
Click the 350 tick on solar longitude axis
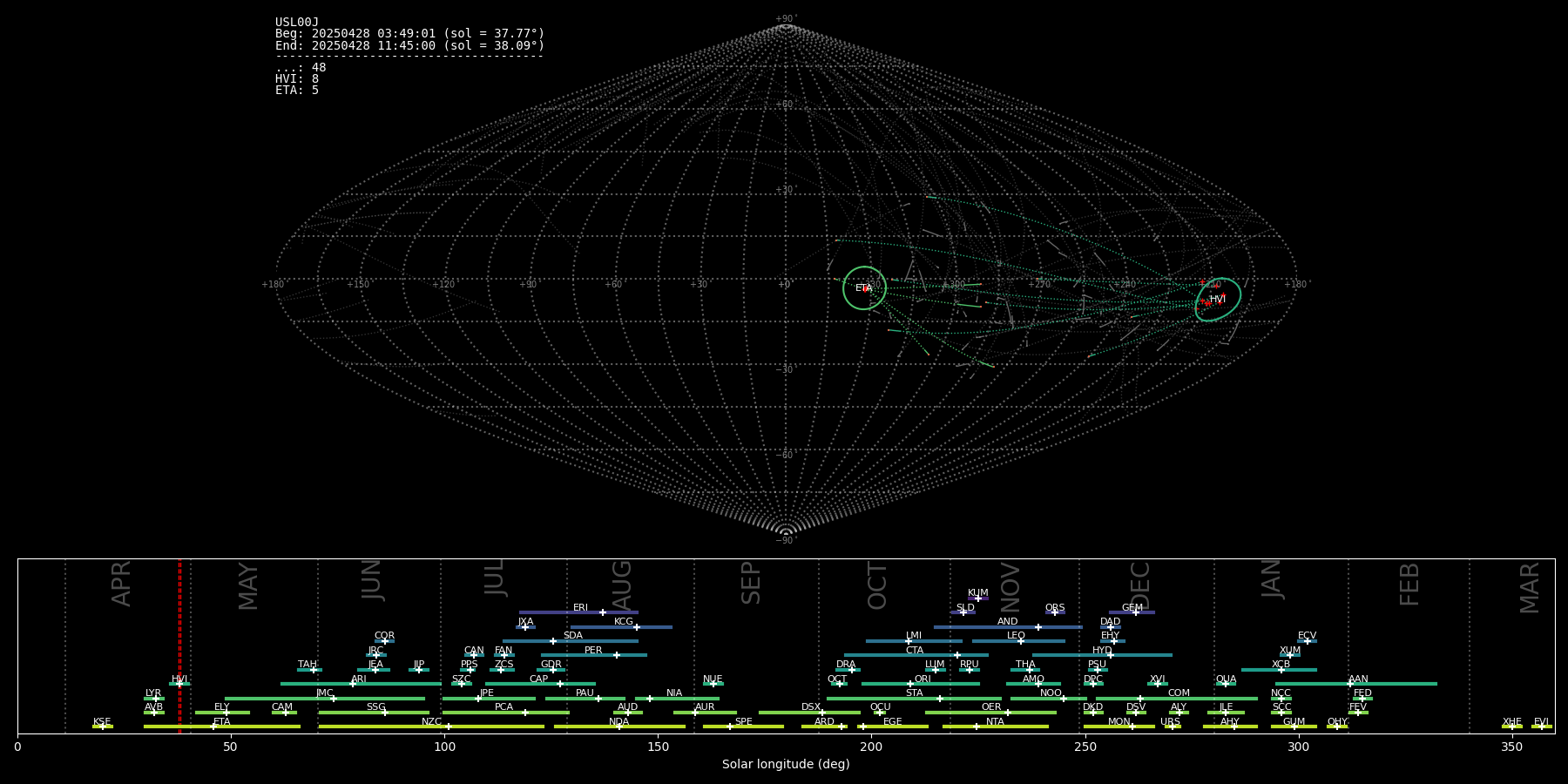pyautogui.click(x=1511, y=747)
